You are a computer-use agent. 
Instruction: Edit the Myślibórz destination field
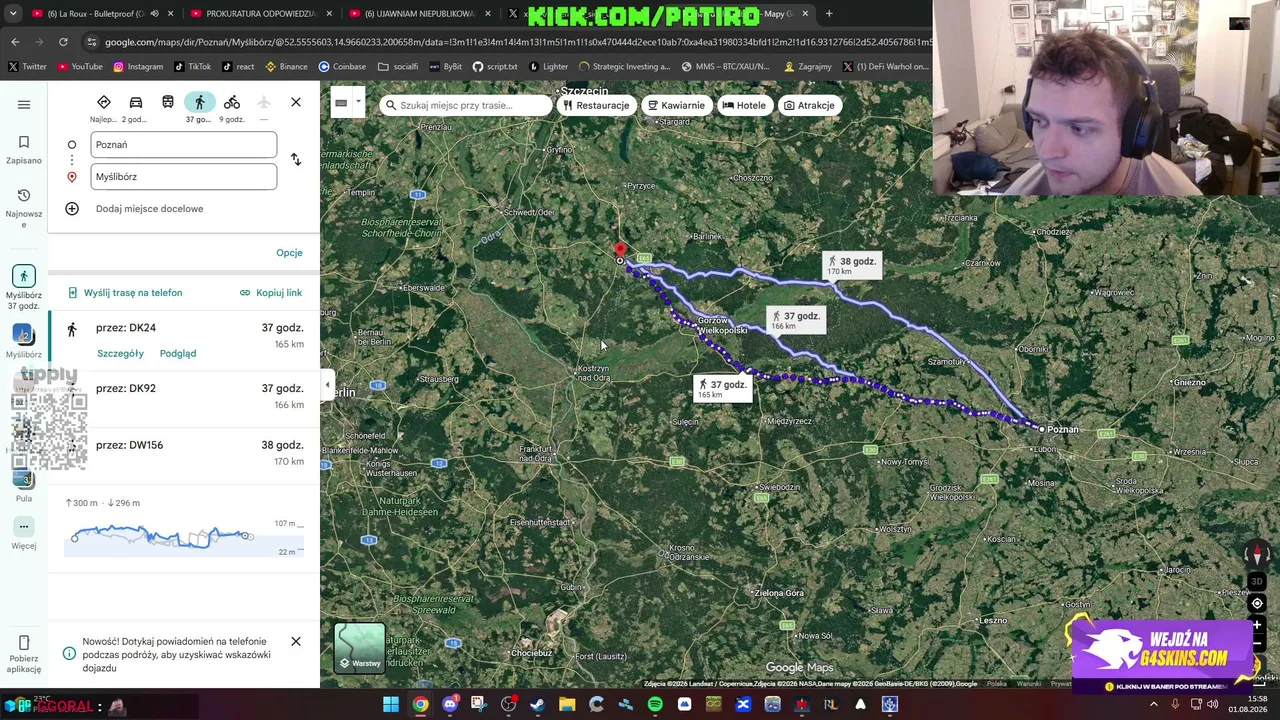click(x=184, y=177)
